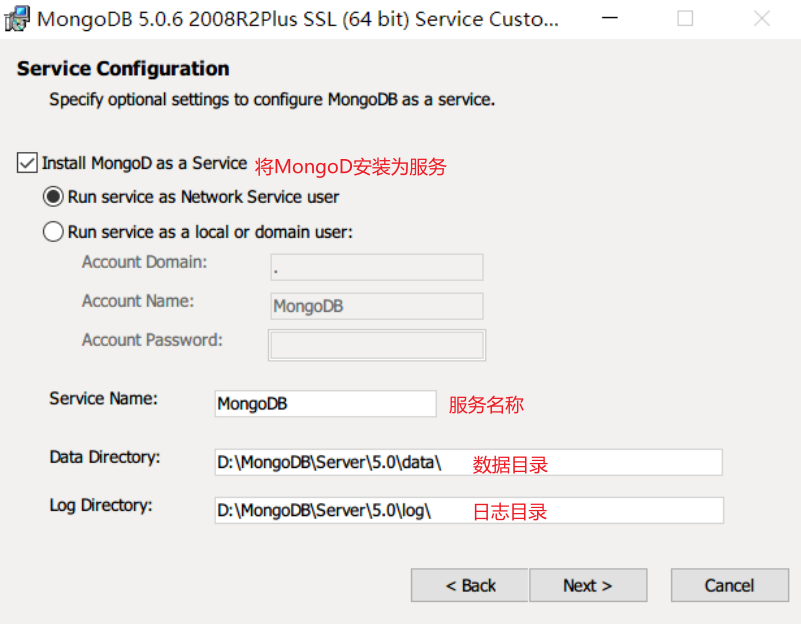Click the Log Directory label
This screenshot has height=624, width=801.
tap(101, 505)
